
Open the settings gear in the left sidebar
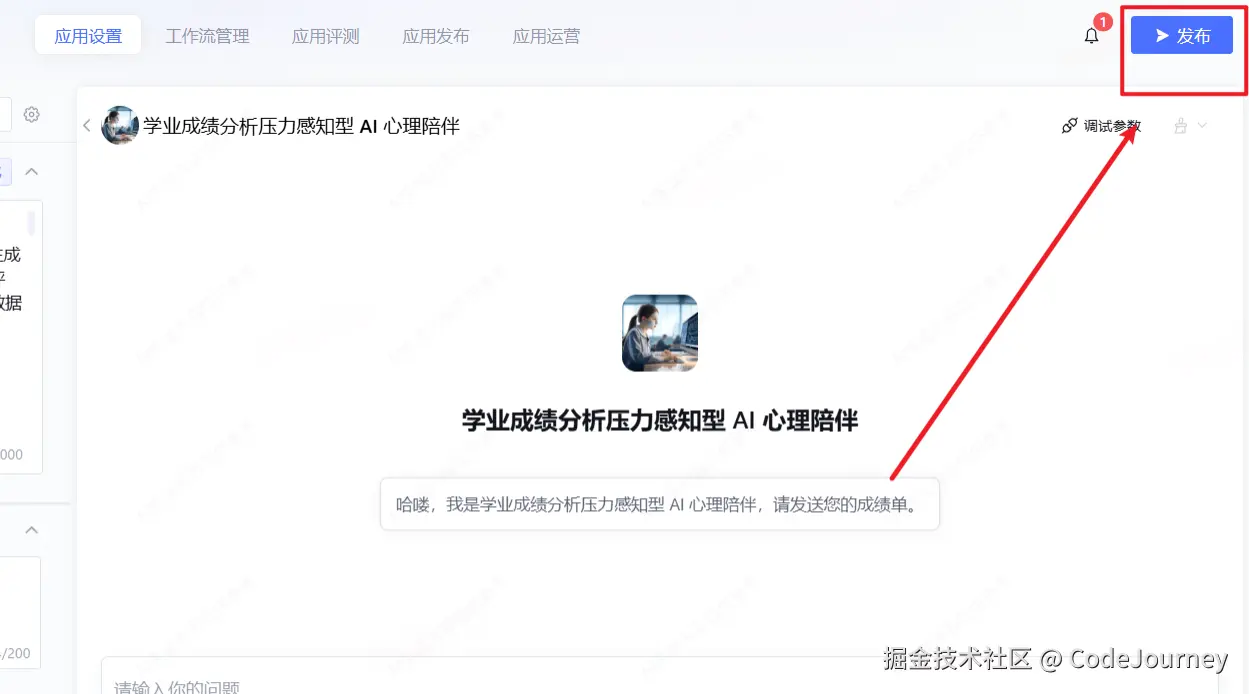tap(31, 114)
